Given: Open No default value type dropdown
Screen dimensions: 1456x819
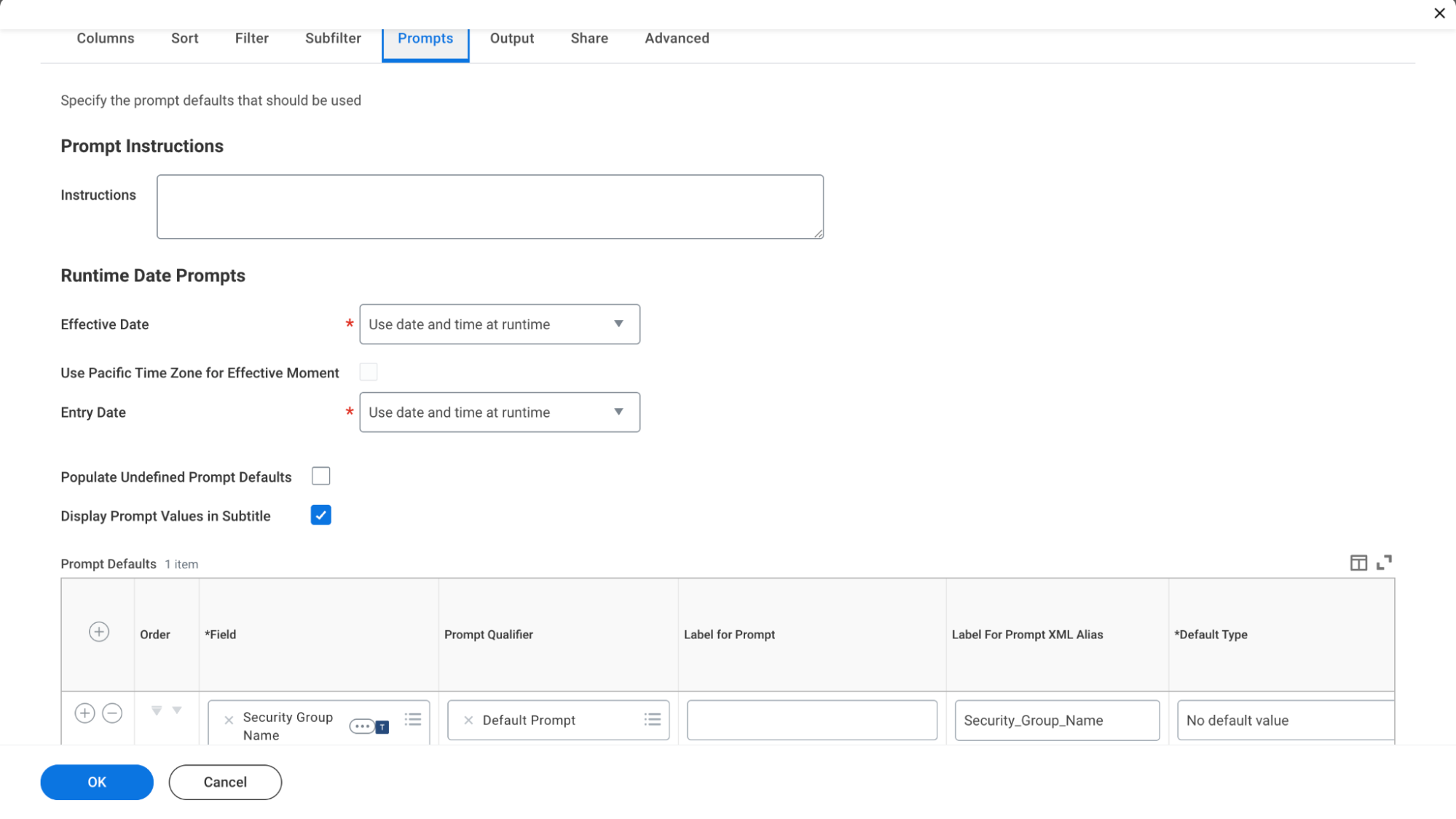Looking at the screenshot, I should pos(1285,721).
